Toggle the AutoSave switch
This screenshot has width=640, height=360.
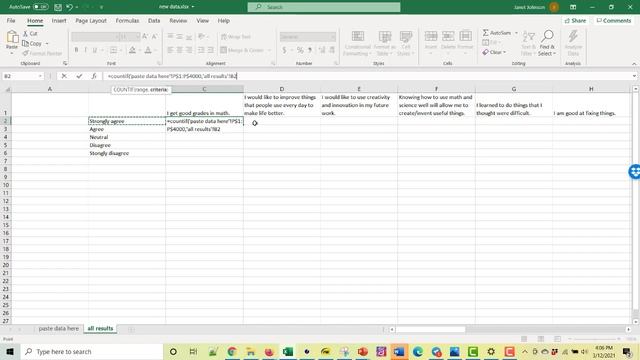click(x=40, y=7)
